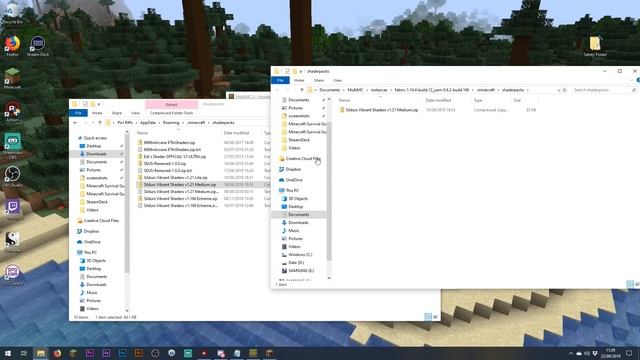640x360 pixels.
Task: Launch OBS Studio desktop icon
Action: [12, 177]
